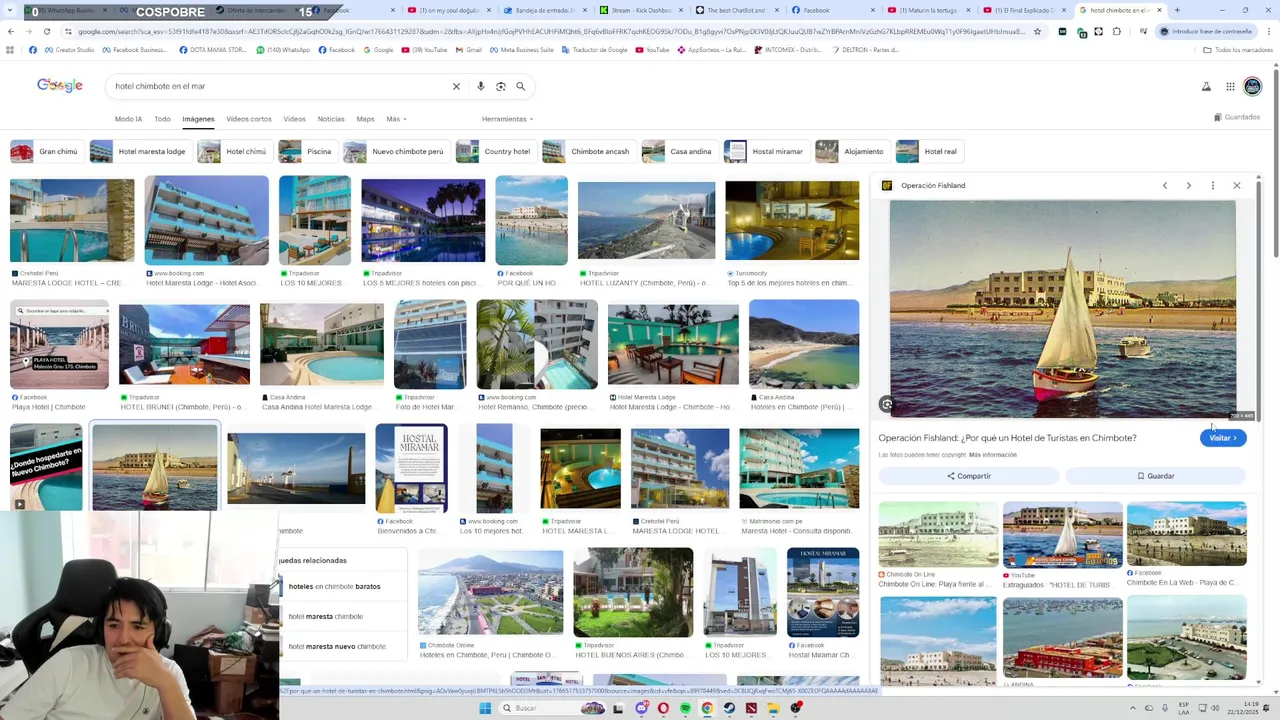Clear the search query with the X icon
This screenshot has width=1280, height=720.
[x=456, y=86]
